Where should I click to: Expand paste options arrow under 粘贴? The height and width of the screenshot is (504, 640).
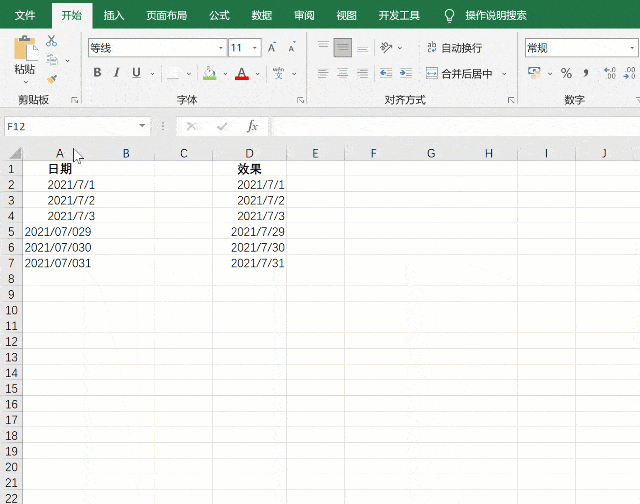[26, 82]
